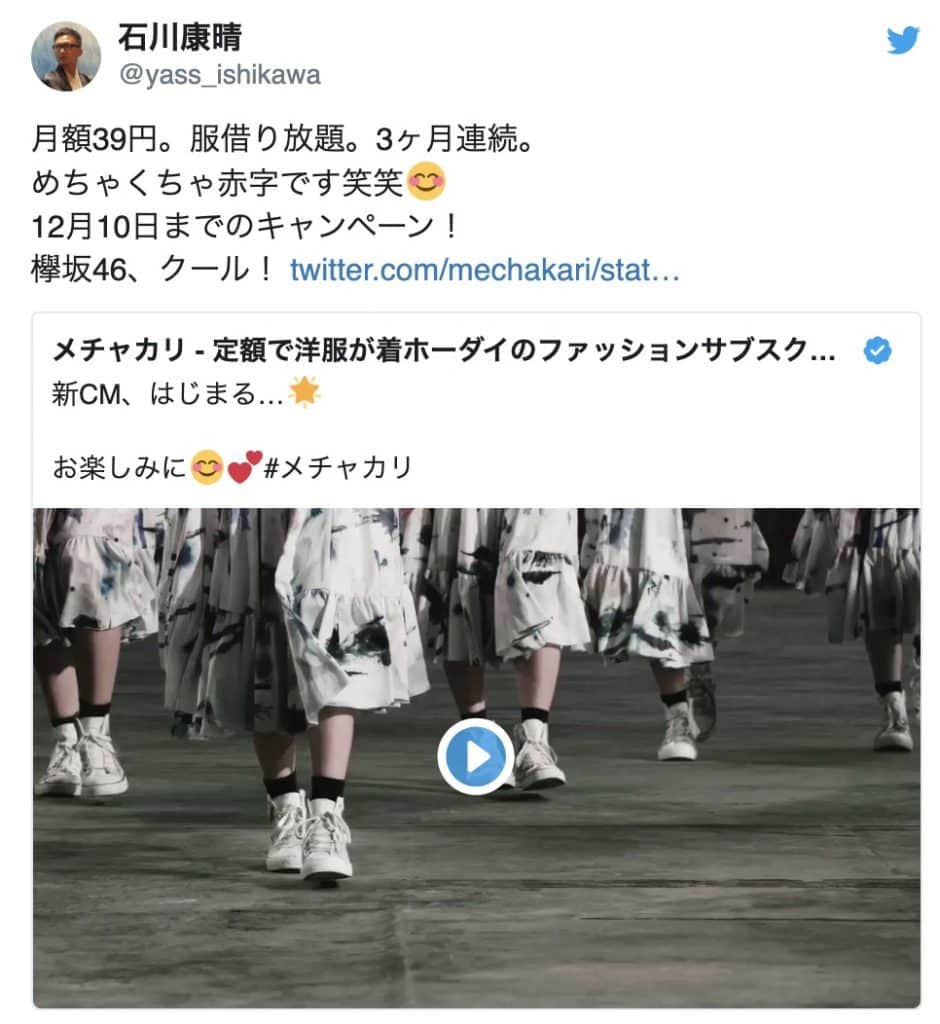Click the white sneakers in the video's foreground
This screenshot has height=1024, width=940.
tap(310, 835)
